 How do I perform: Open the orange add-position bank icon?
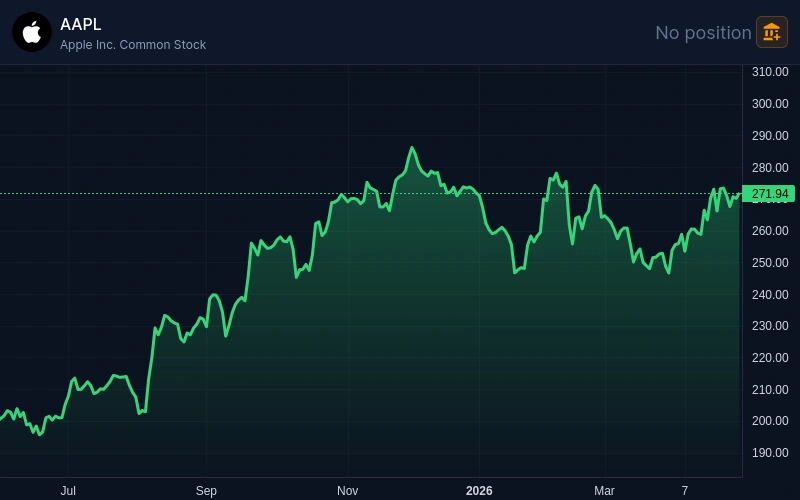[771, 32]
